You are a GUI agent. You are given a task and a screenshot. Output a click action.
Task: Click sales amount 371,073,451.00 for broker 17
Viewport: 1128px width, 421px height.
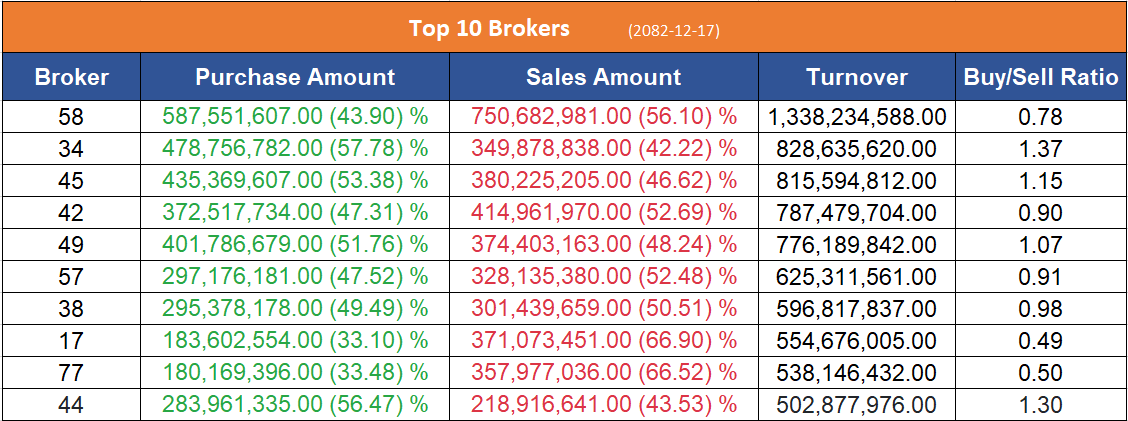pos(603,341)
